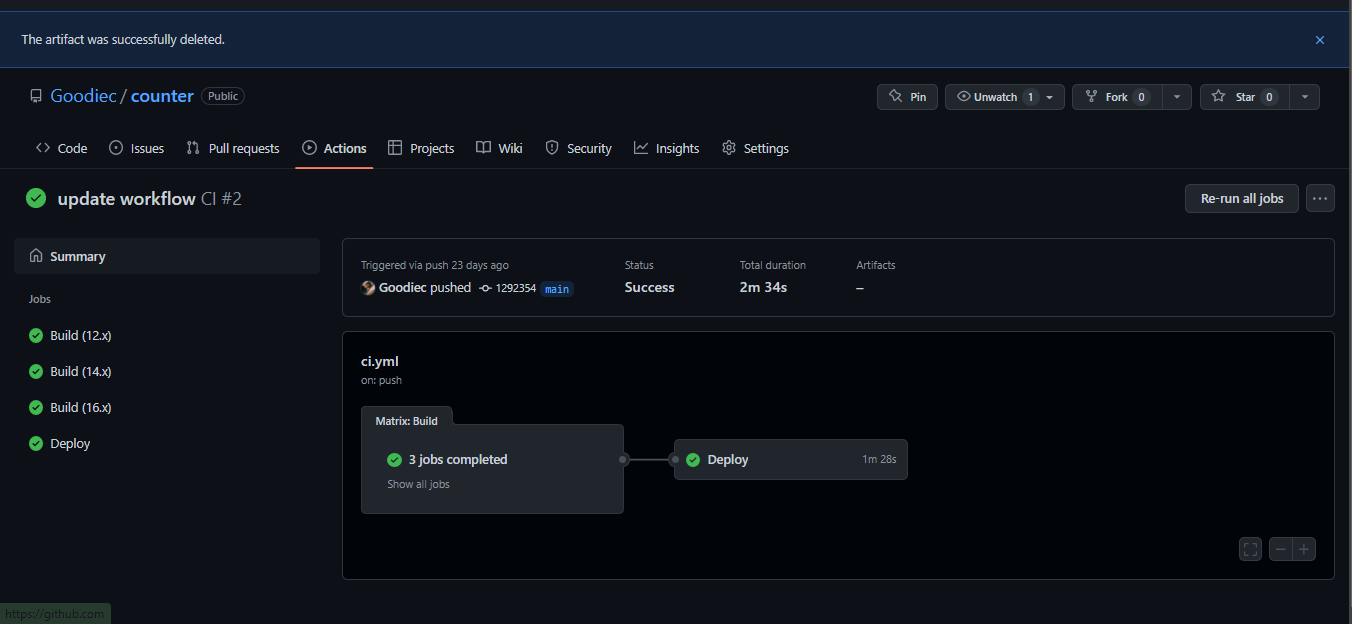This screenshot has height=624, width=1352.
Task: Open the star lists dropdown arrow
Action: click(1304, 97)
